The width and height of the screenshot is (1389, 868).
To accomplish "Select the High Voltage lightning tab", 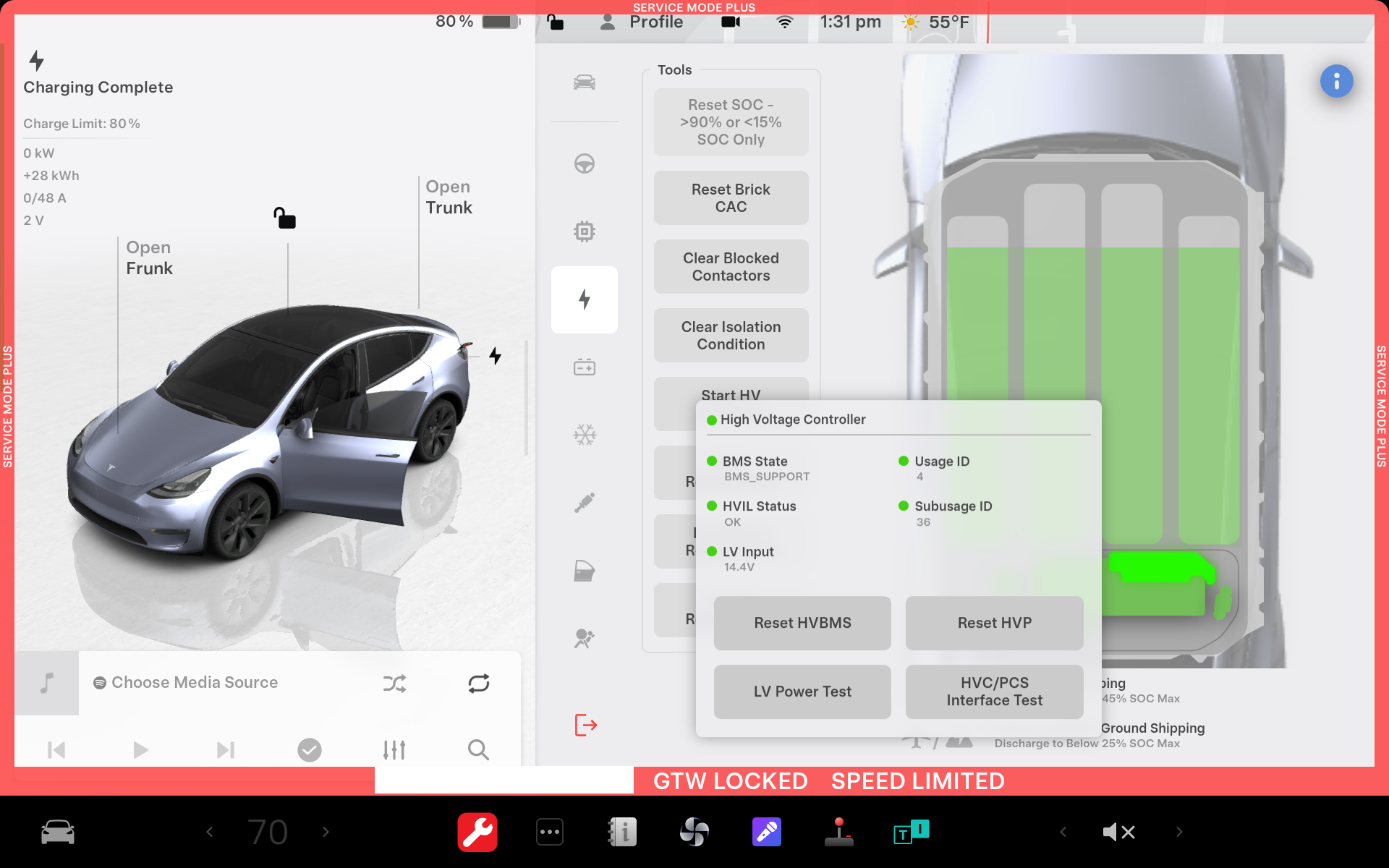I will [x=584, y=299].
